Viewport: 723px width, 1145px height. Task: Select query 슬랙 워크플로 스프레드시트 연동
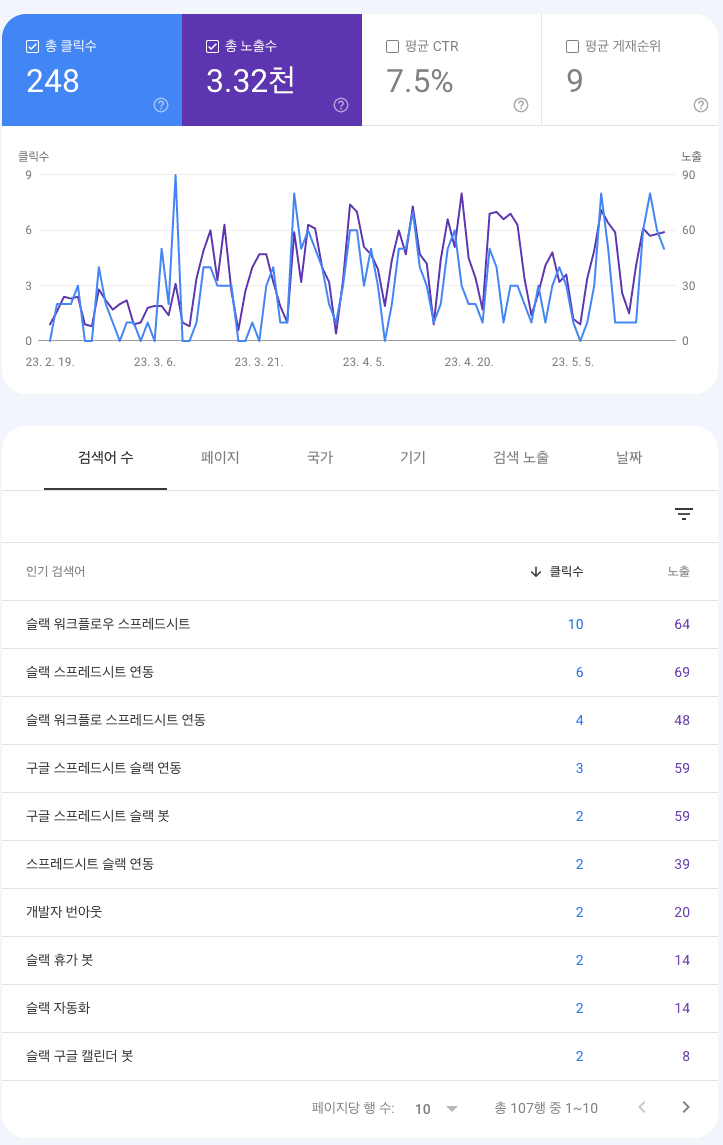coord(115,721)
